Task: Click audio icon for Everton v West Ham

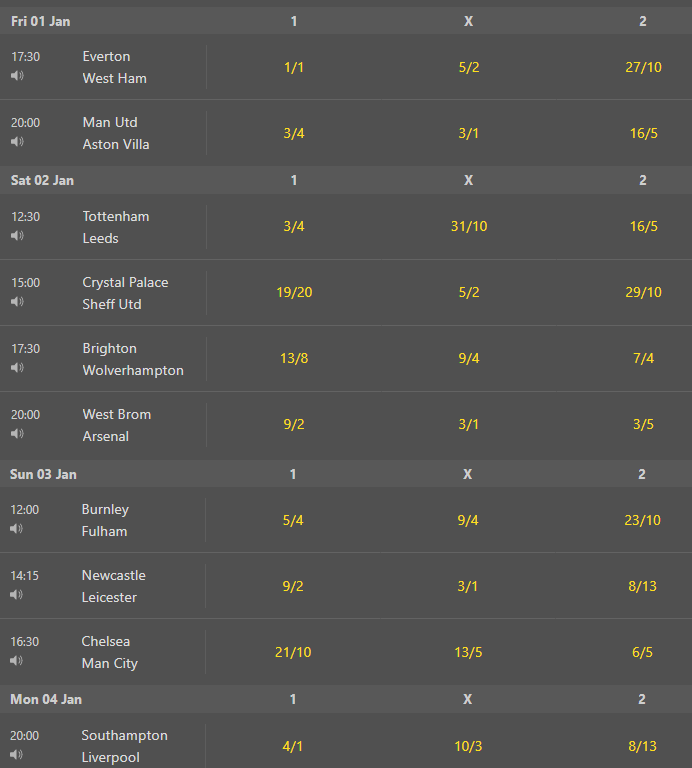Action: [17, 75]
